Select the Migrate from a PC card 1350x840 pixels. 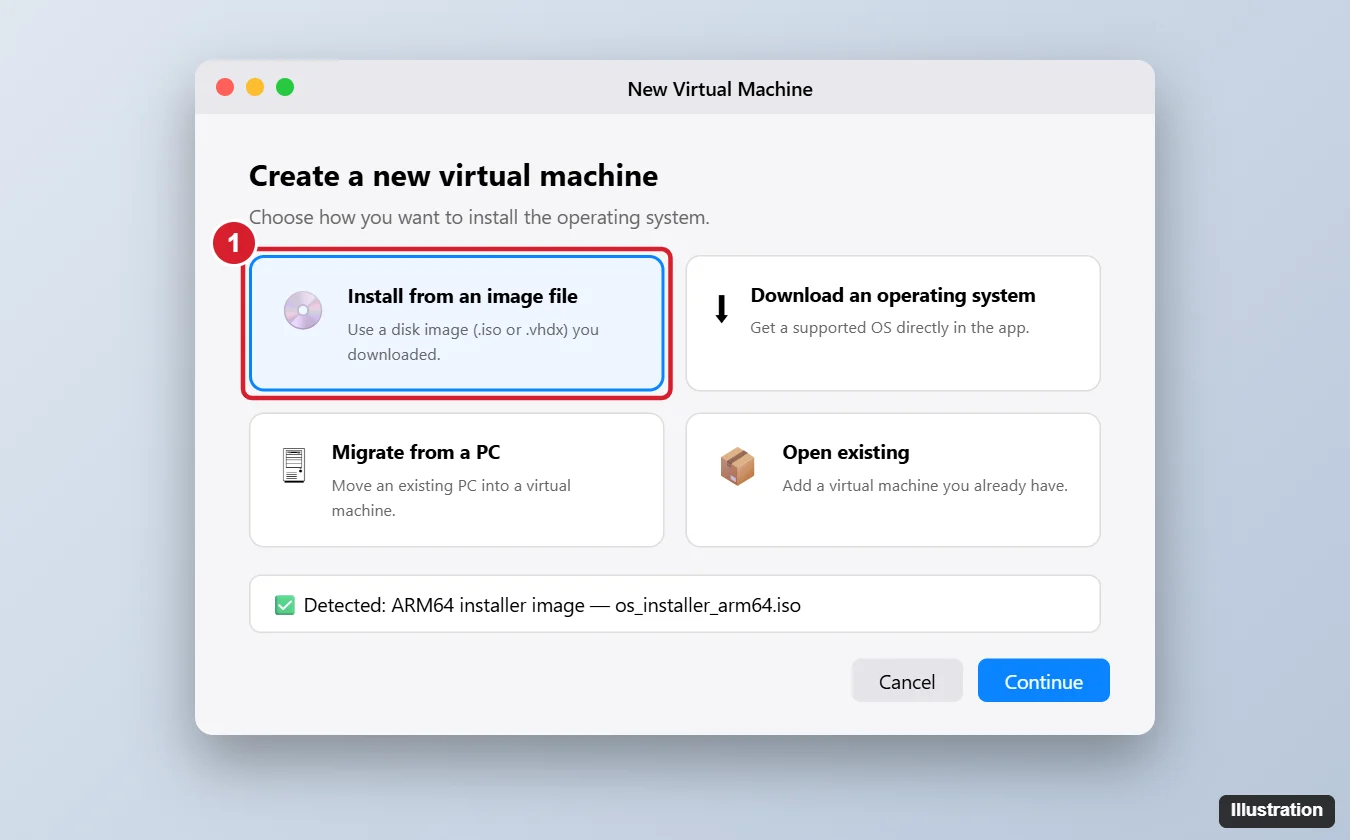[457, 480]
